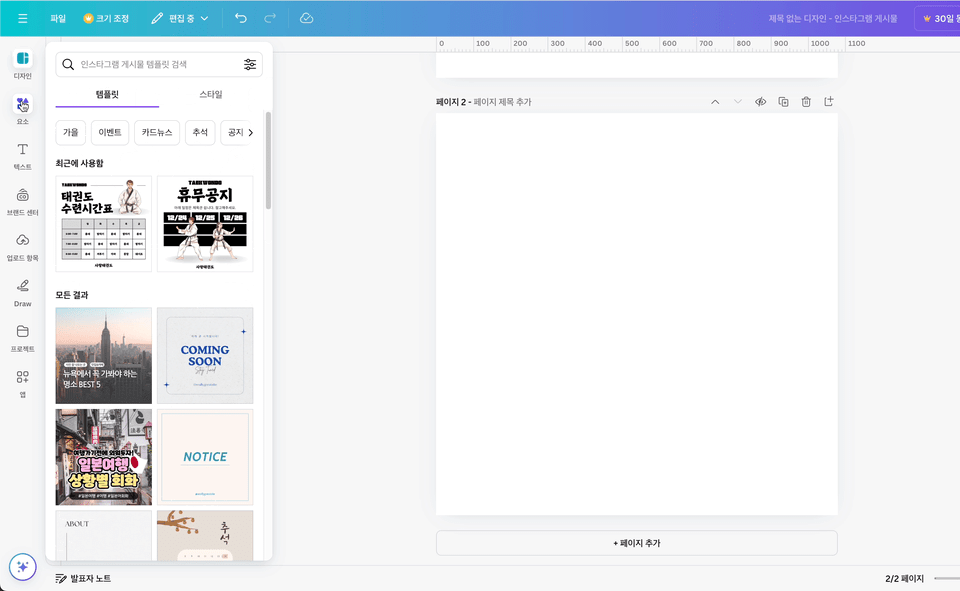Select the 이벤트 category chip
Screen dimensions: 960x591
pyautogui.click(x=110, y=132)
